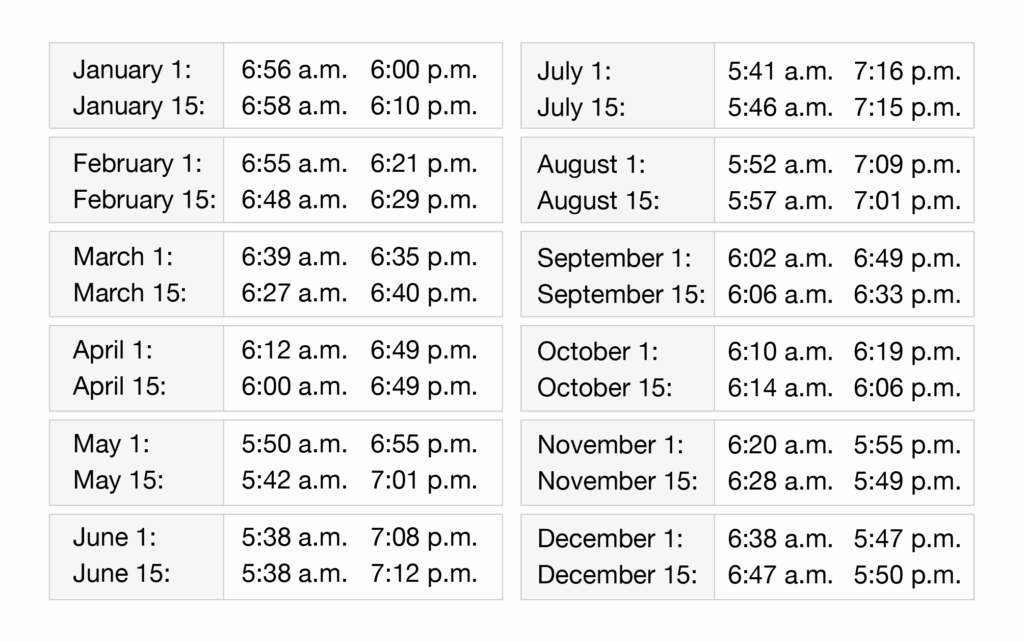The image size is (1024, 642).
Task: Select the October 1 morning time 6:10 a.m.
Action: (780, 352)
